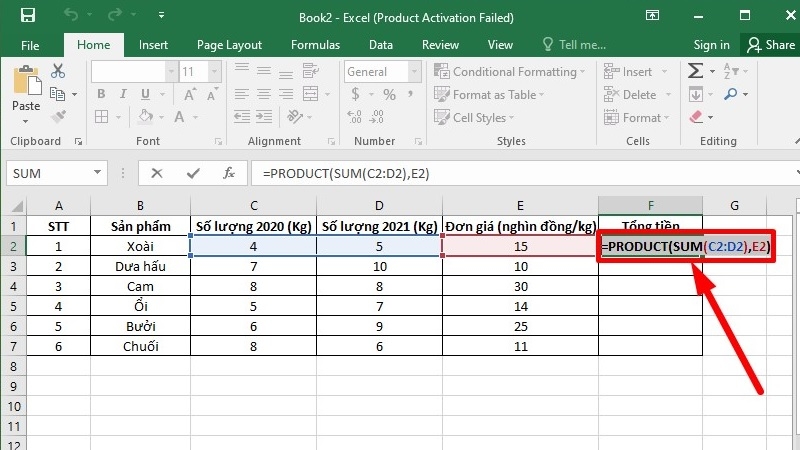
Task: Click the Borders icon
Action: [102, 117]
